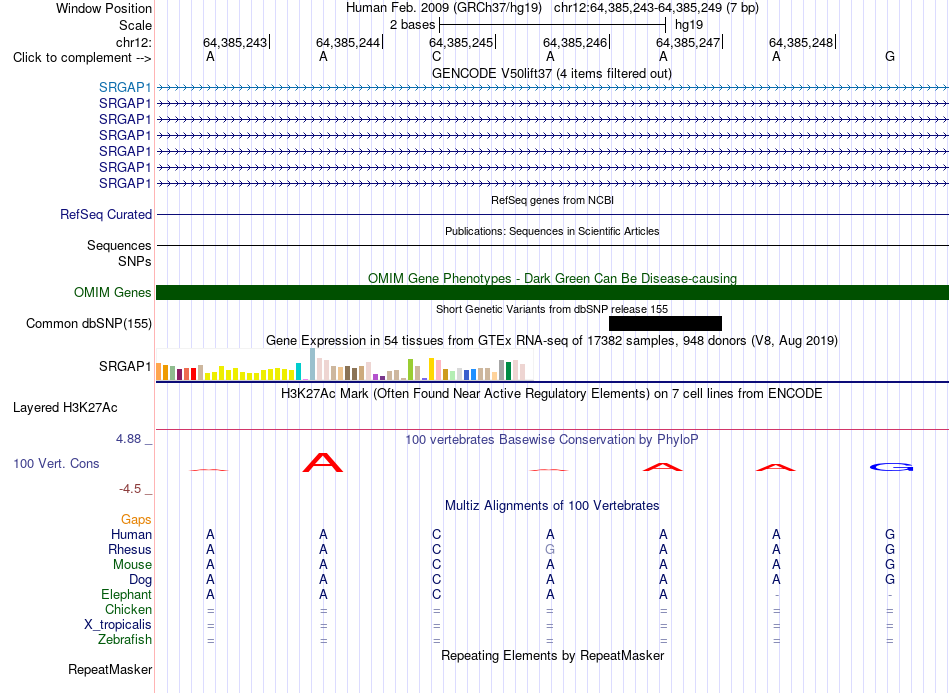Open the Common dbSNP(155) track label
The height and width of the screenshot is (693, 950).
click(x=89, y=323)
